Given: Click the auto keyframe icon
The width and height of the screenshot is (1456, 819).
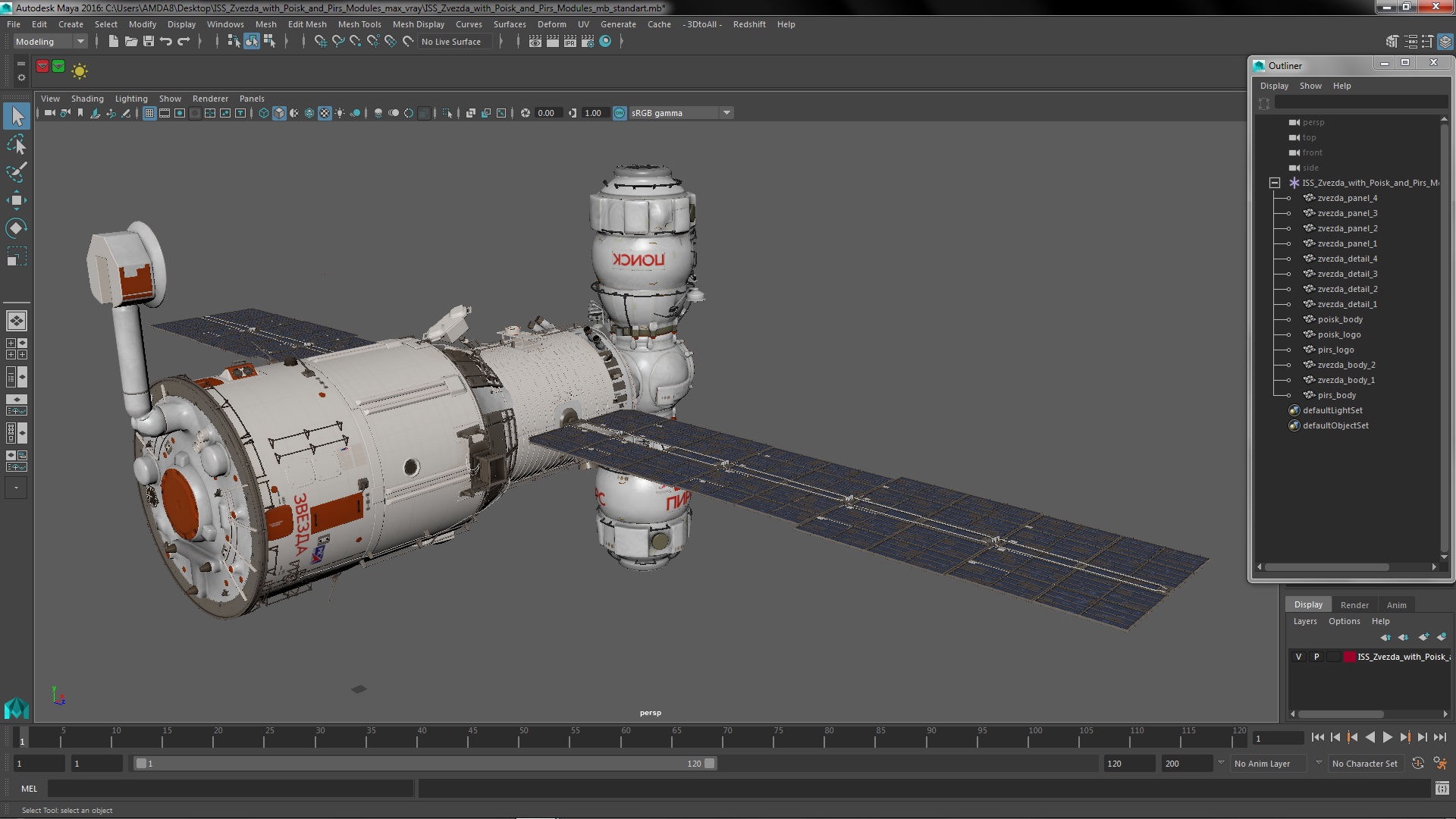Looking at the screenshot, I should (x=1418, y=764).
